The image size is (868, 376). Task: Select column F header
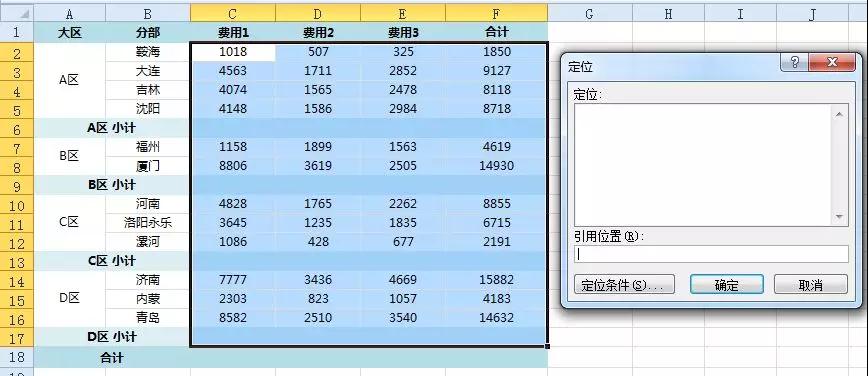(x=497, y=13)
